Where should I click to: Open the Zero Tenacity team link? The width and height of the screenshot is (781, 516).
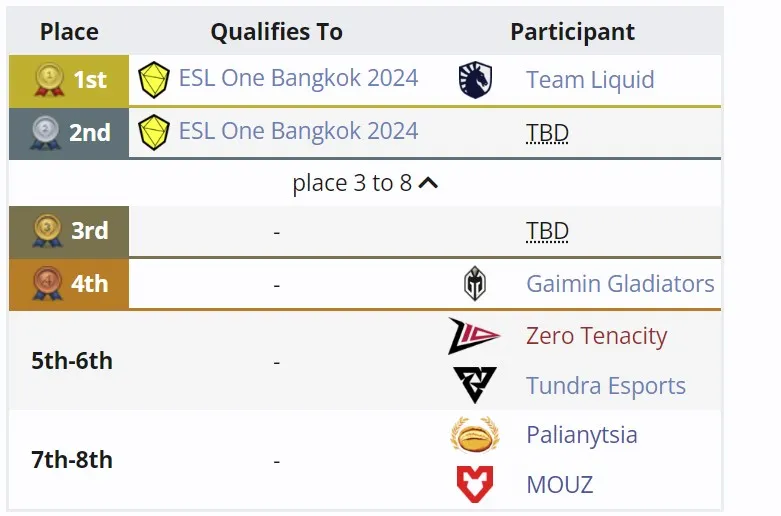click(597, 336)
